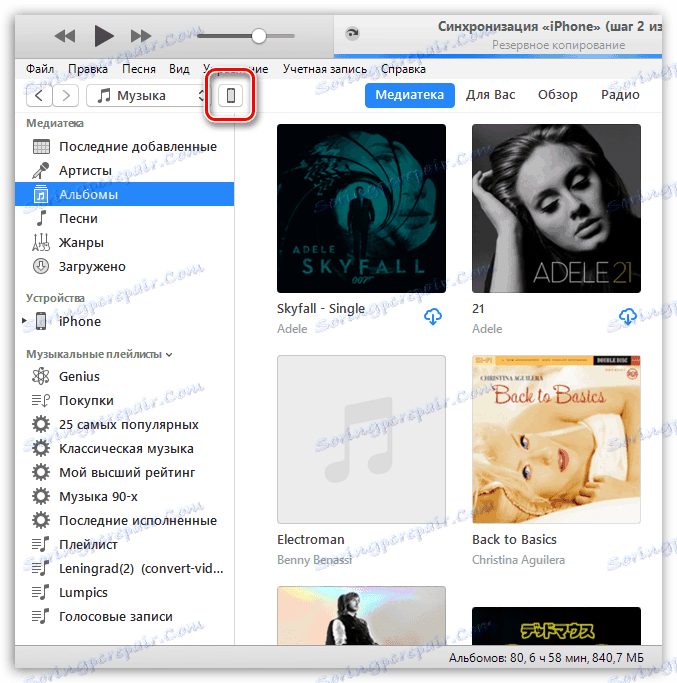Download album 21 from iCloud
677x683 pixels.
628,317
